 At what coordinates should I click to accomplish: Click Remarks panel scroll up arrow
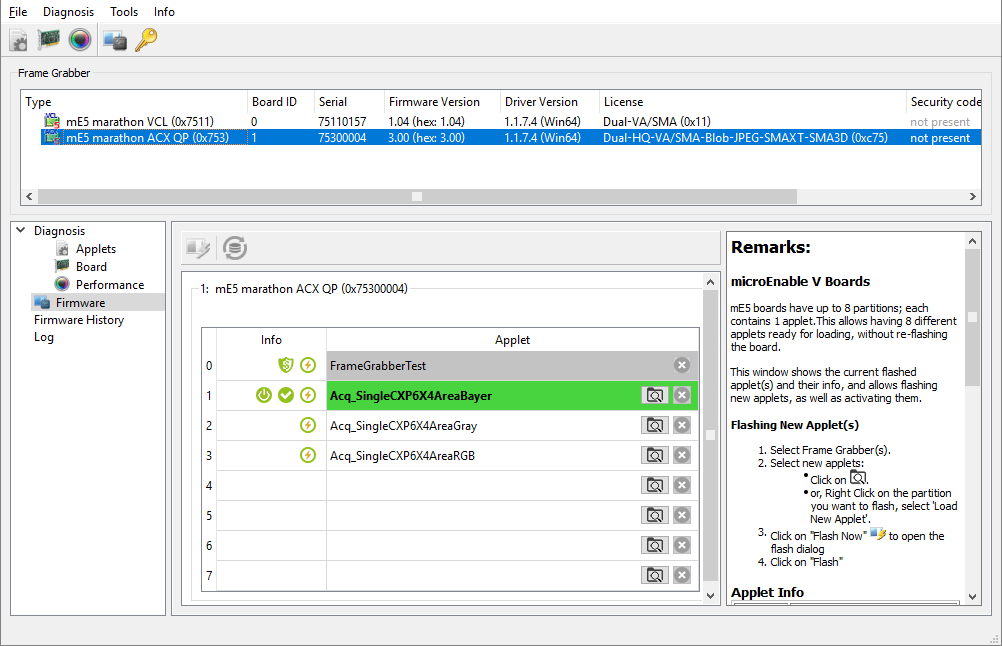click(x=972, y=241)
